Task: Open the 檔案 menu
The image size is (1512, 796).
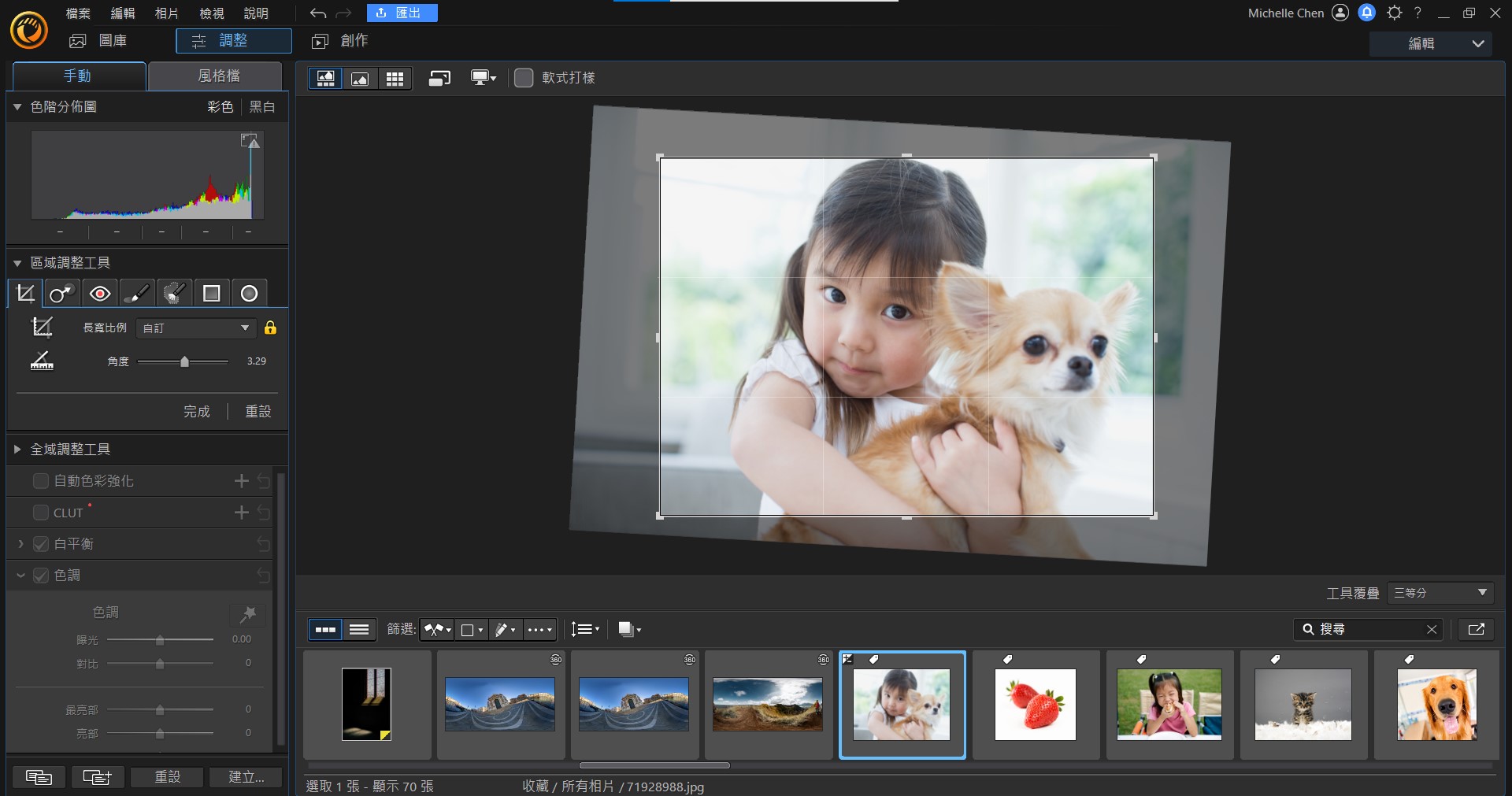Action: [x=78, y=13]
